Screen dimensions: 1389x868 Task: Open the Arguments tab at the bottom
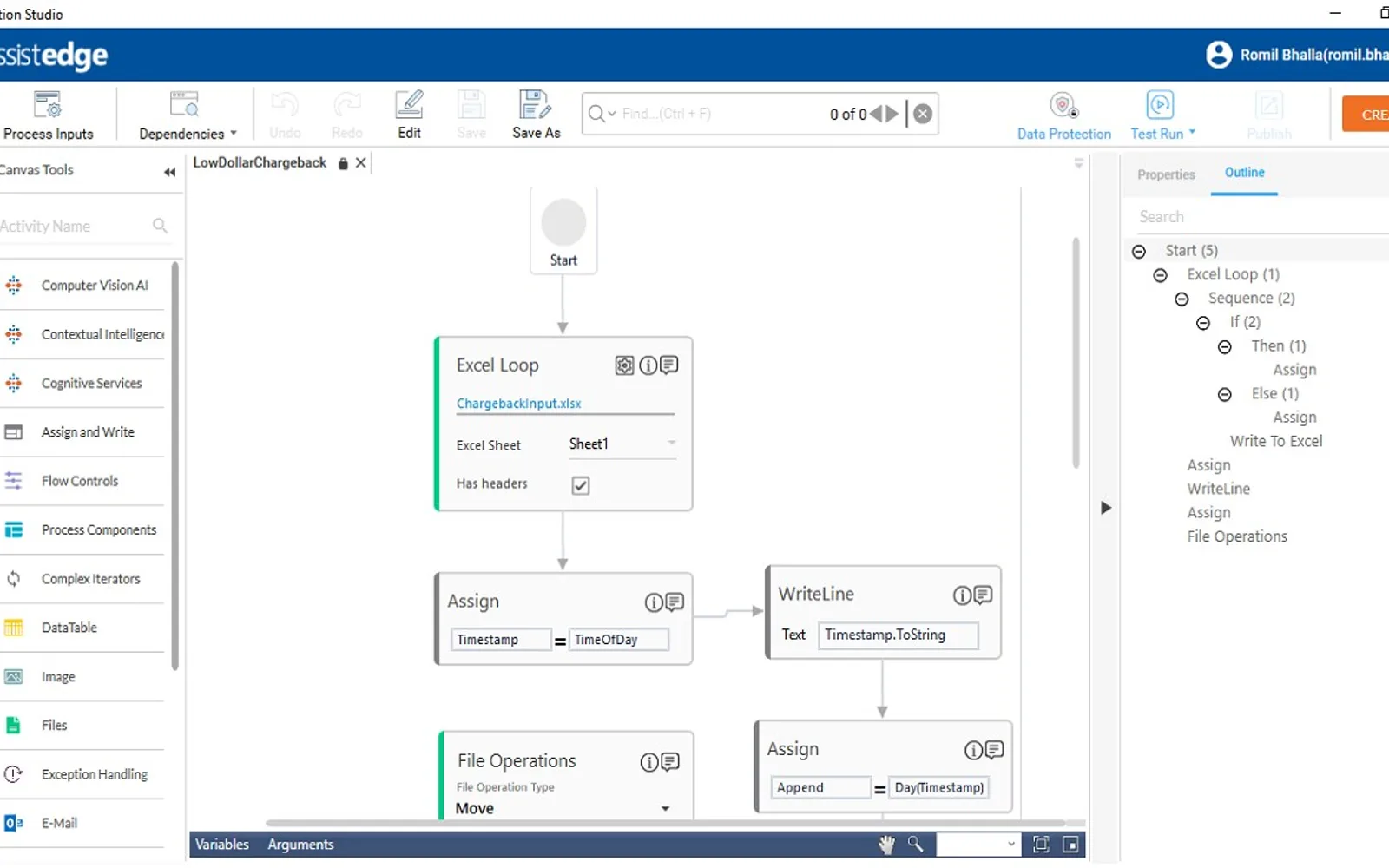(x=300, y=845)
